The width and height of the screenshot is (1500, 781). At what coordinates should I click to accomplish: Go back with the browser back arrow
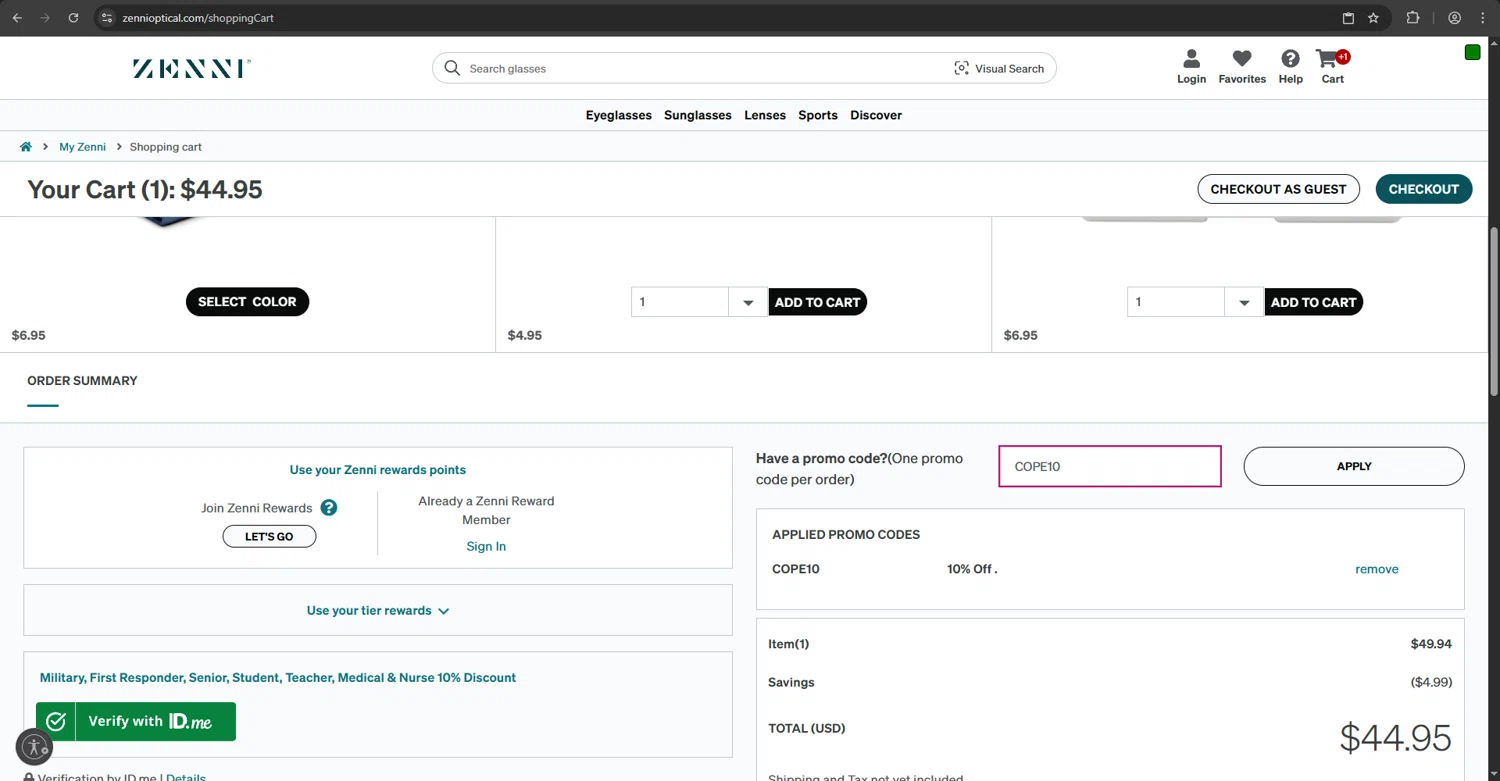point(17,18)
